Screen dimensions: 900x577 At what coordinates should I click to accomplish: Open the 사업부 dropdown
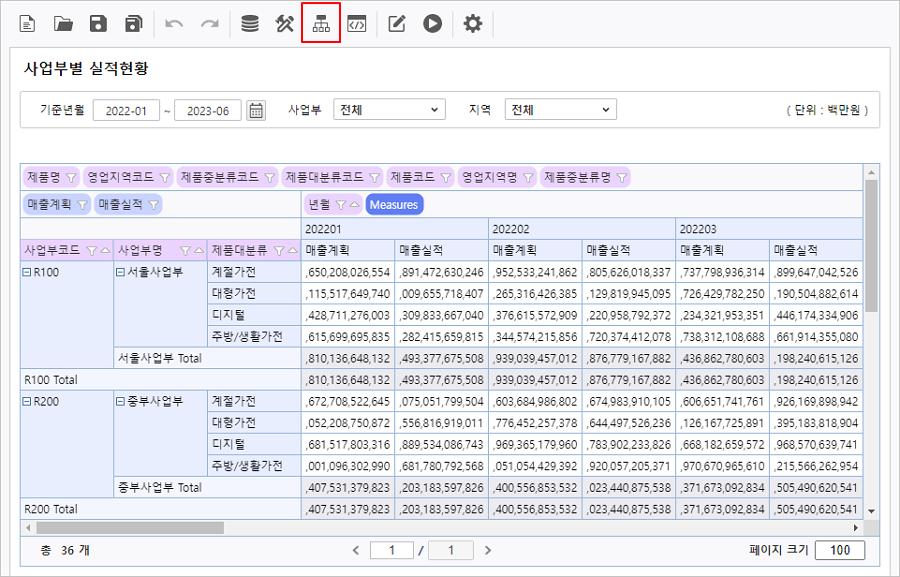coord(389,110)
